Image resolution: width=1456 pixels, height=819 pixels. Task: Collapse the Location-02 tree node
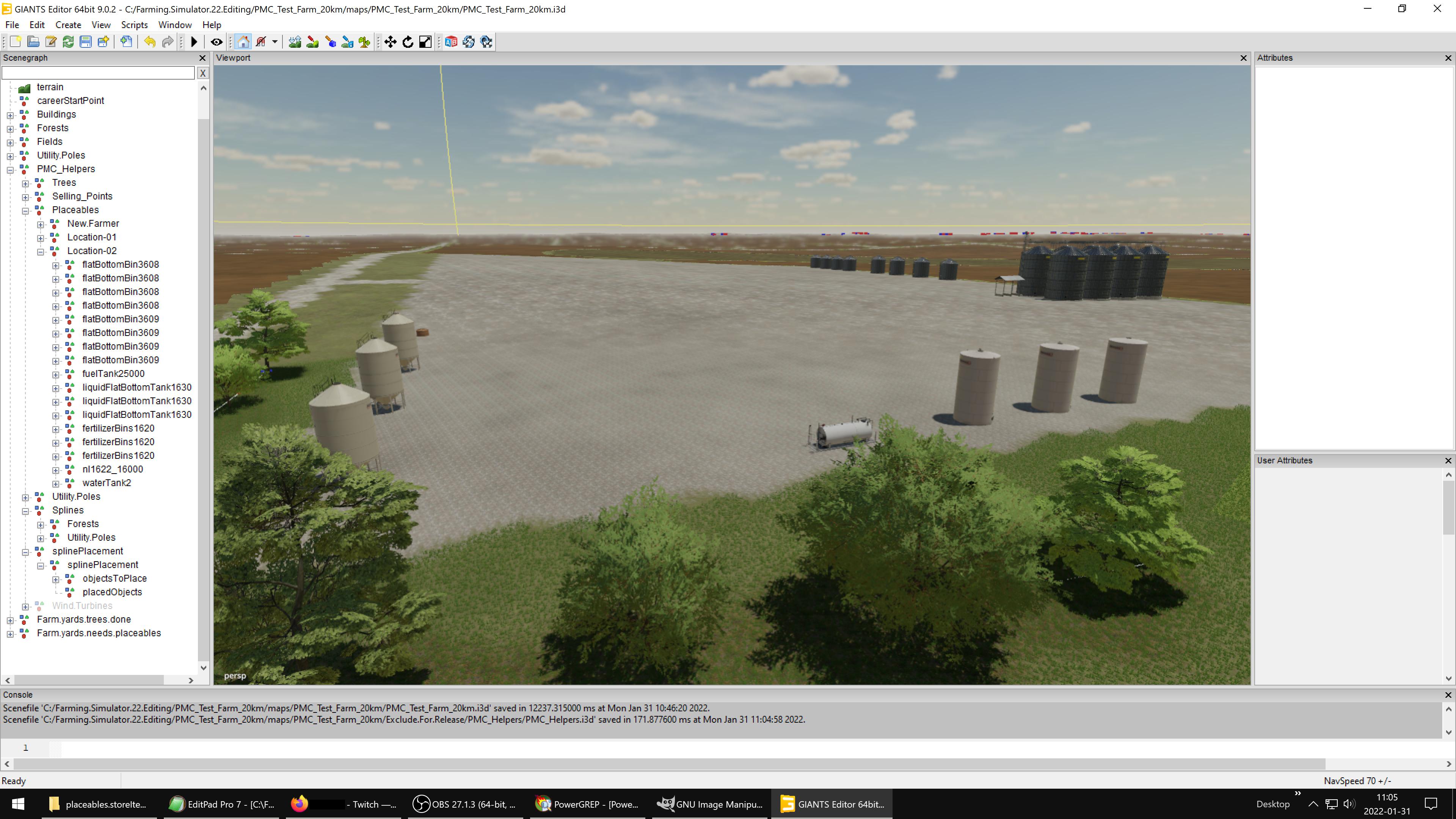pos(41,251)
